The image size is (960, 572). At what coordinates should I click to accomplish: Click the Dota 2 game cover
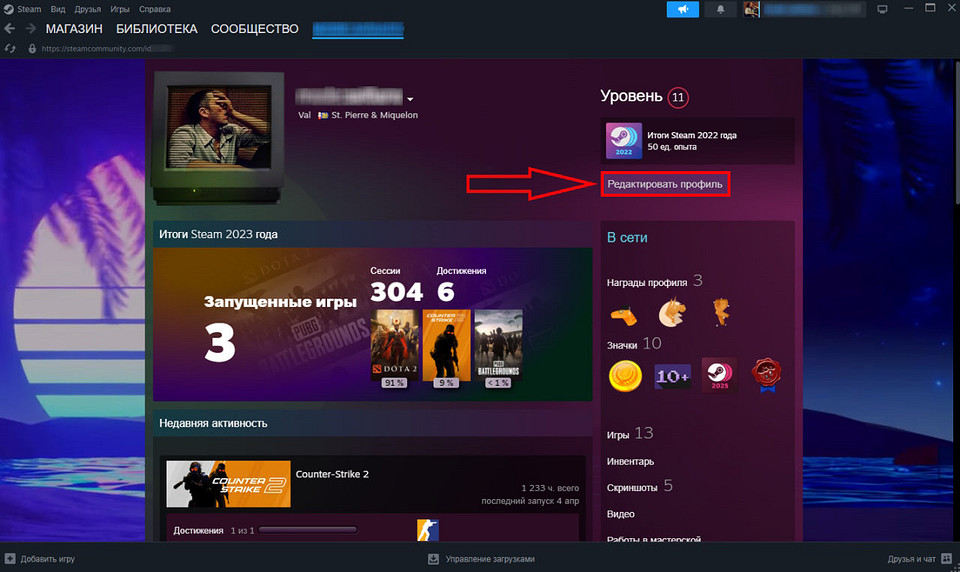click(394, 345)
